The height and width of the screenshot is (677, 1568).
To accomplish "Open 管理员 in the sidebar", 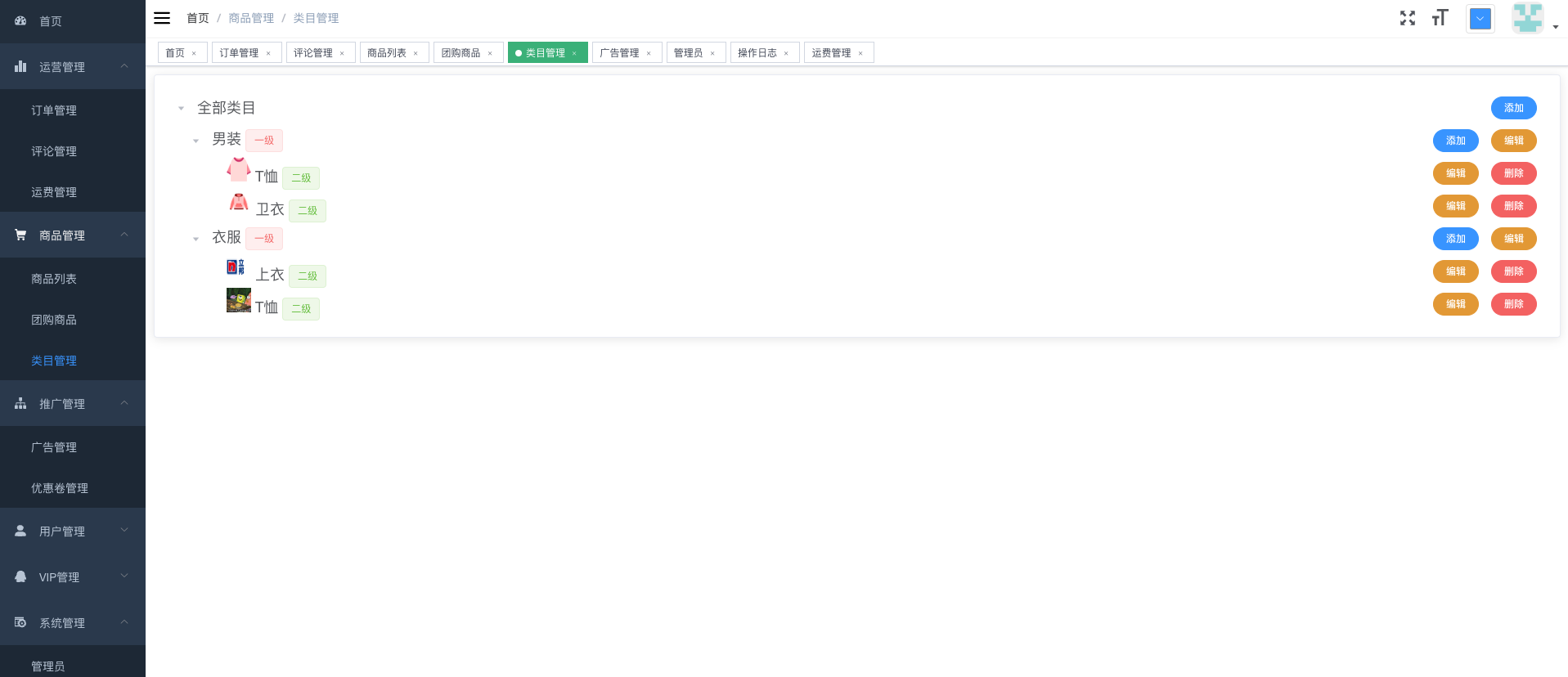I will [73, 661].
